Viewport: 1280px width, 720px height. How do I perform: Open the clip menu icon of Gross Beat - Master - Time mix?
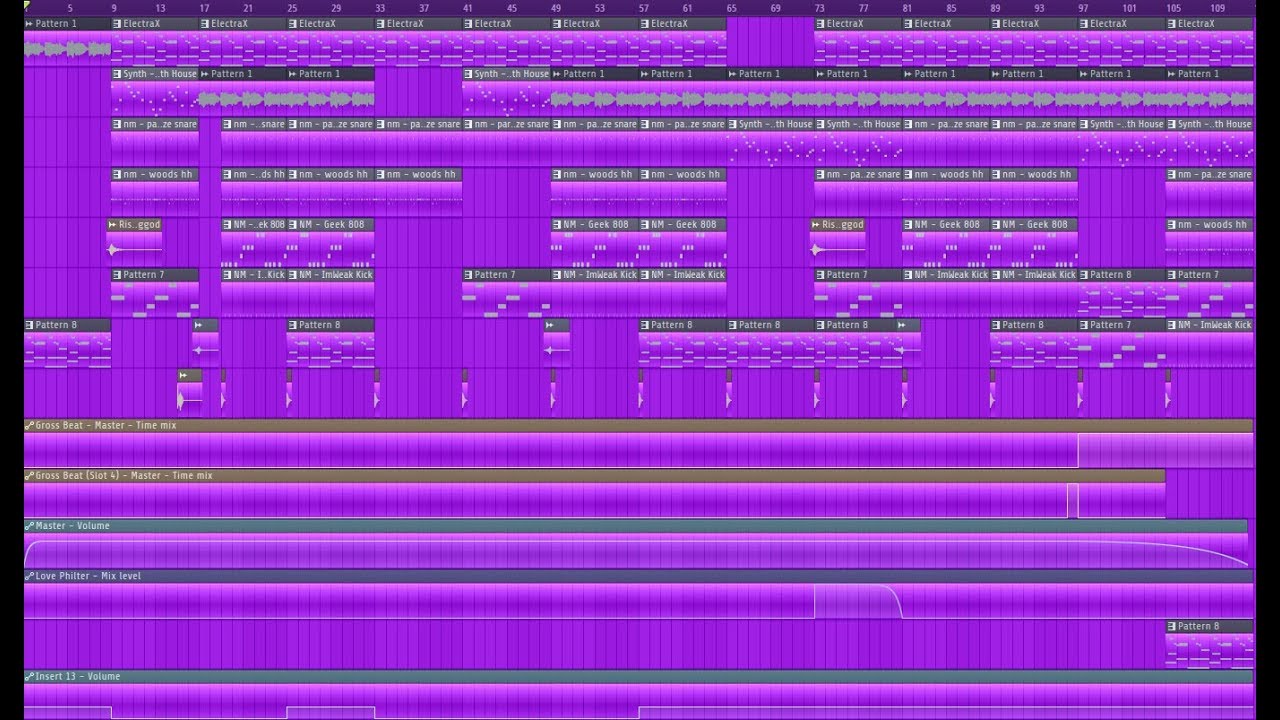(30, 425)
